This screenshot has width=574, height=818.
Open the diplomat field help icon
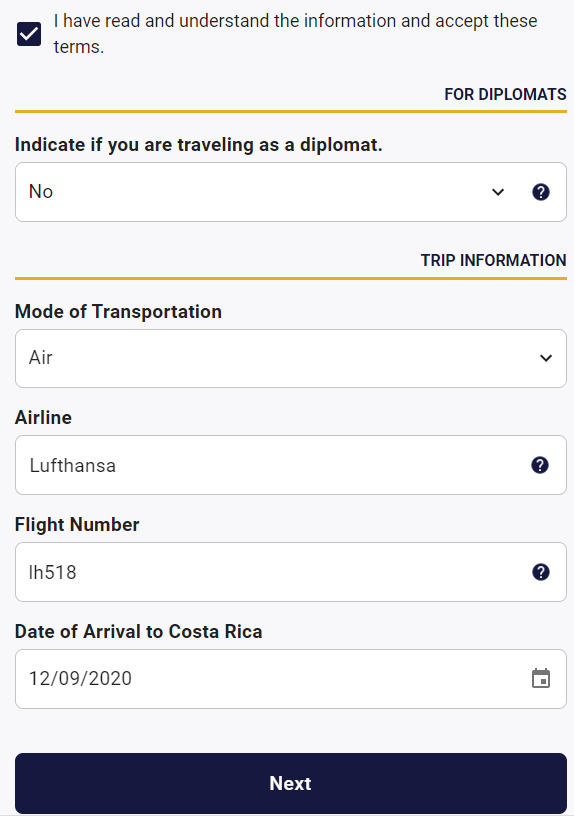(541, 192)
